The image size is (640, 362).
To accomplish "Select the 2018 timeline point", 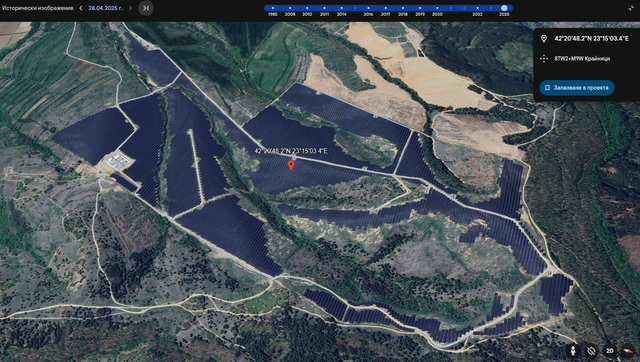I will [x=403, y=8].
